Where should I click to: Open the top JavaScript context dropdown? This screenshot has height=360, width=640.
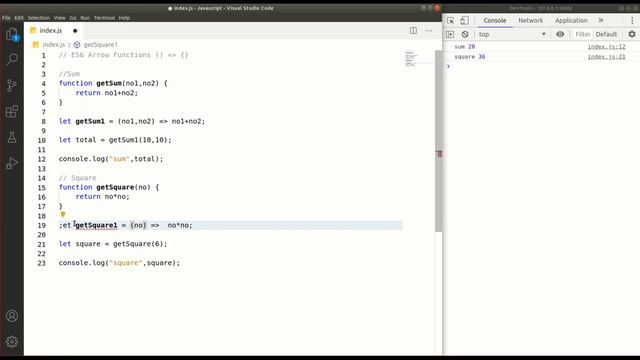512,34
